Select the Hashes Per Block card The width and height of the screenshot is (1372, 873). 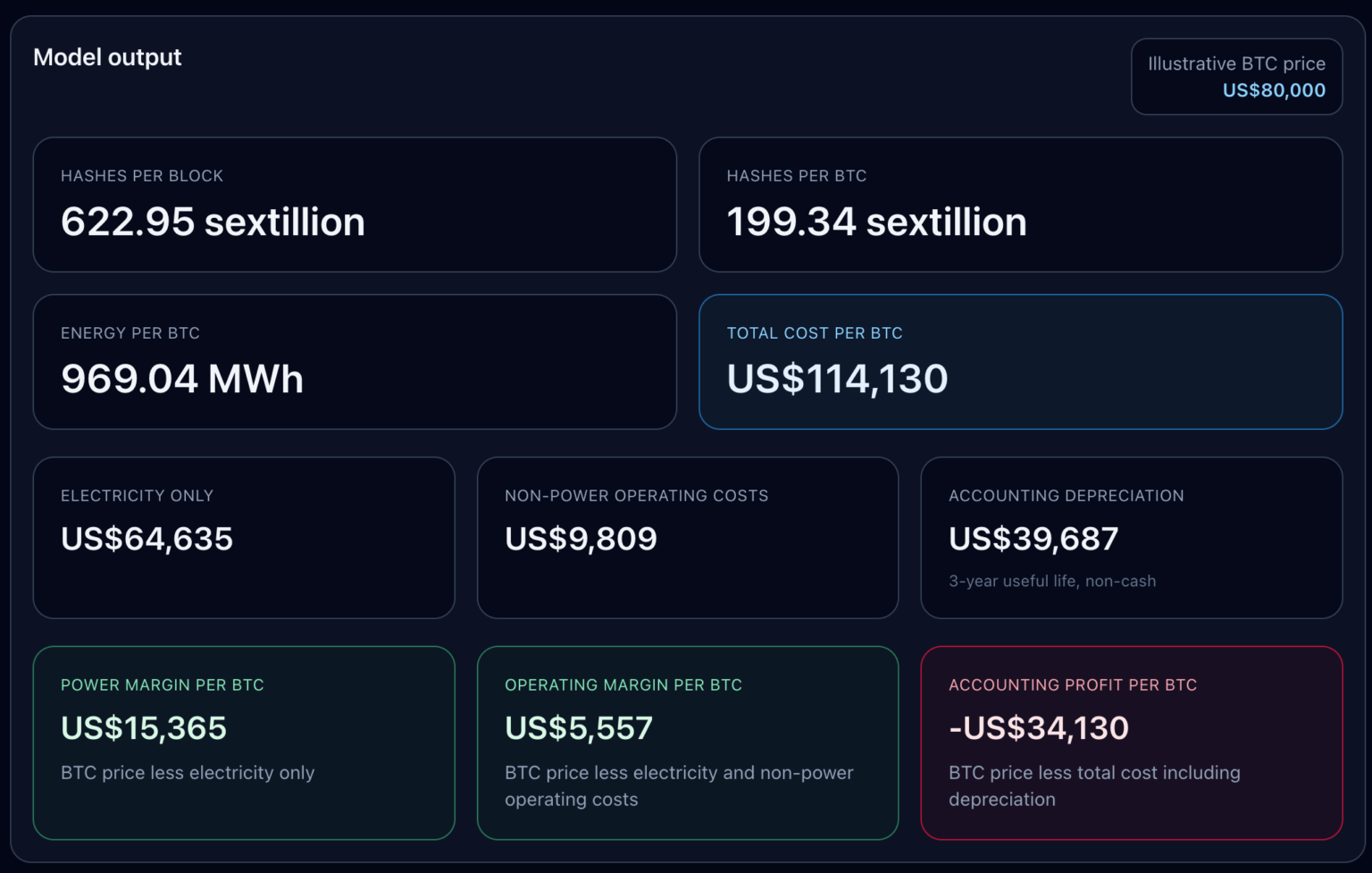click(x=355, y=204)
